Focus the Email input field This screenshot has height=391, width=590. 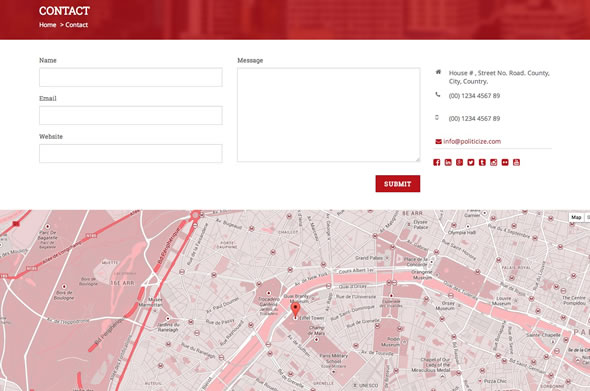point(131,115)
